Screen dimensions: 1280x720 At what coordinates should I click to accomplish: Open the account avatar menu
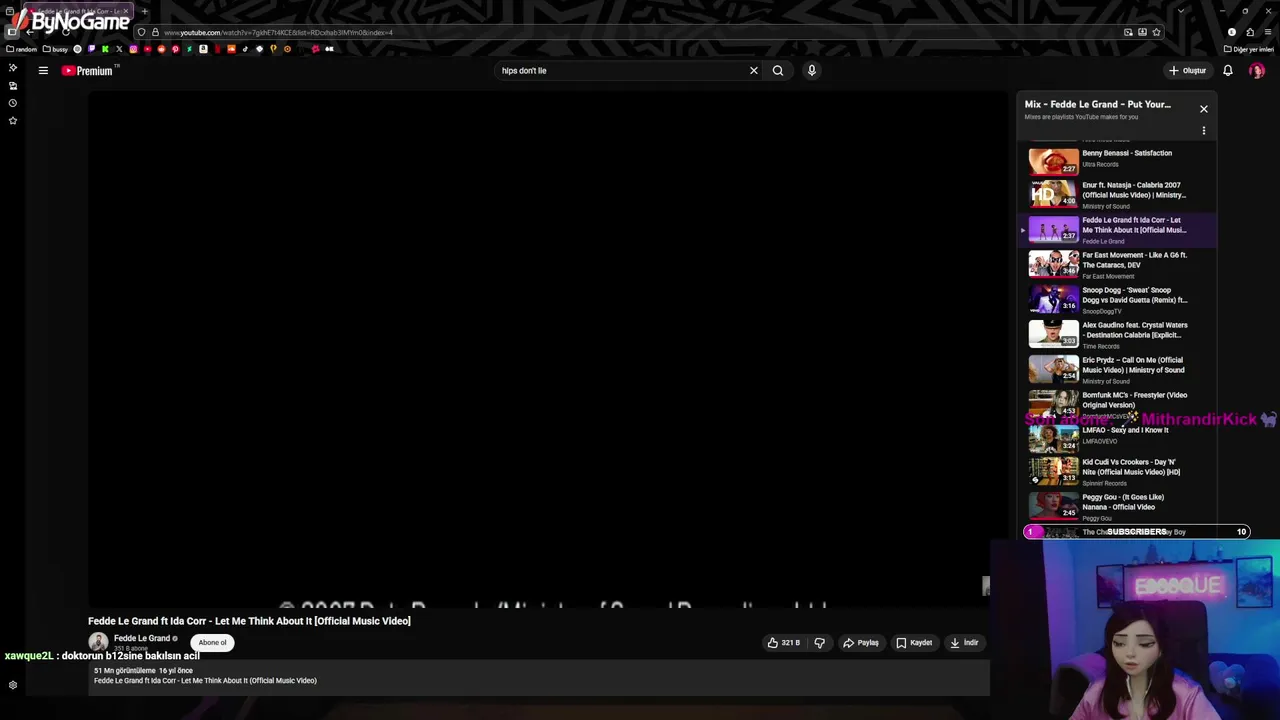click(1257, 70)
